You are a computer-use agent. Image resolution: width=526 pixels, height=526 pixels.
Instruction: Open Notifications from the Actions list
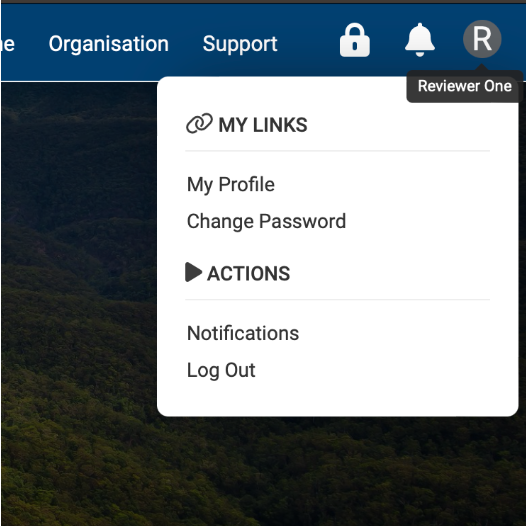tap(243, 333)
